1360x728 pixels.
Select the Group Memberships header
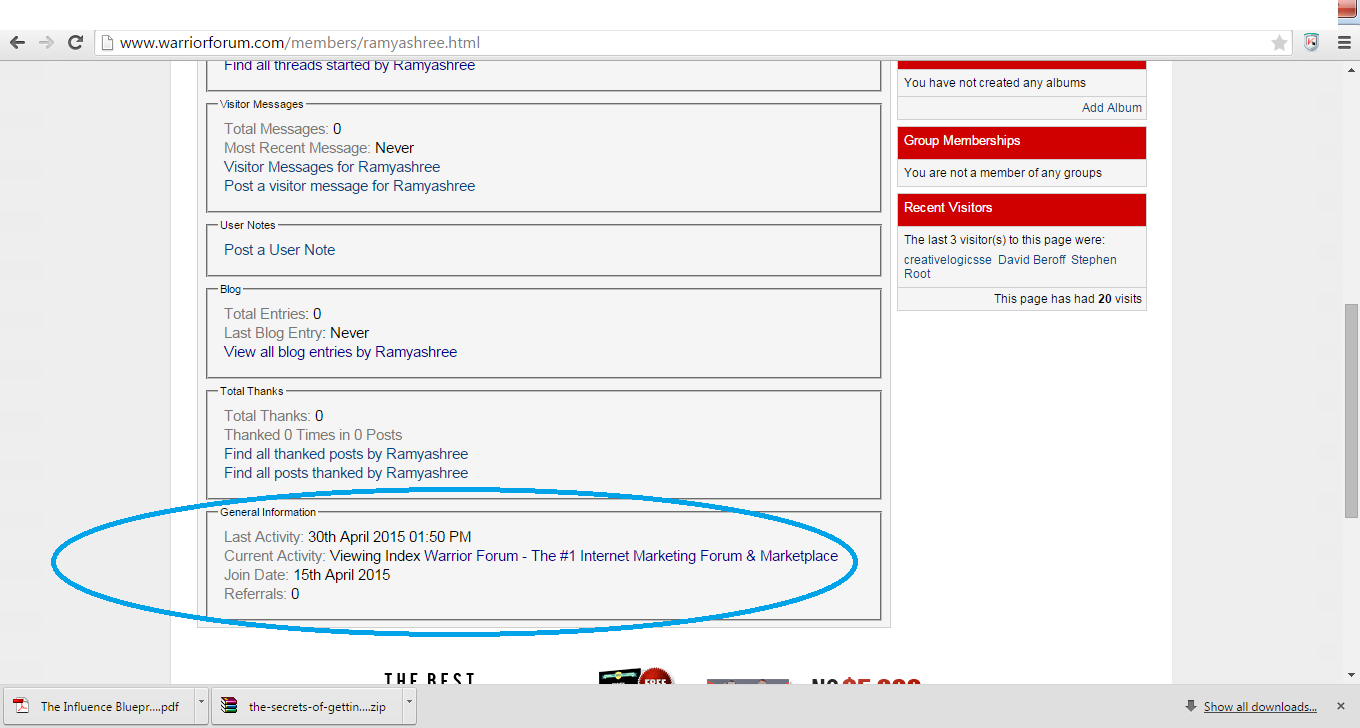1022,142
